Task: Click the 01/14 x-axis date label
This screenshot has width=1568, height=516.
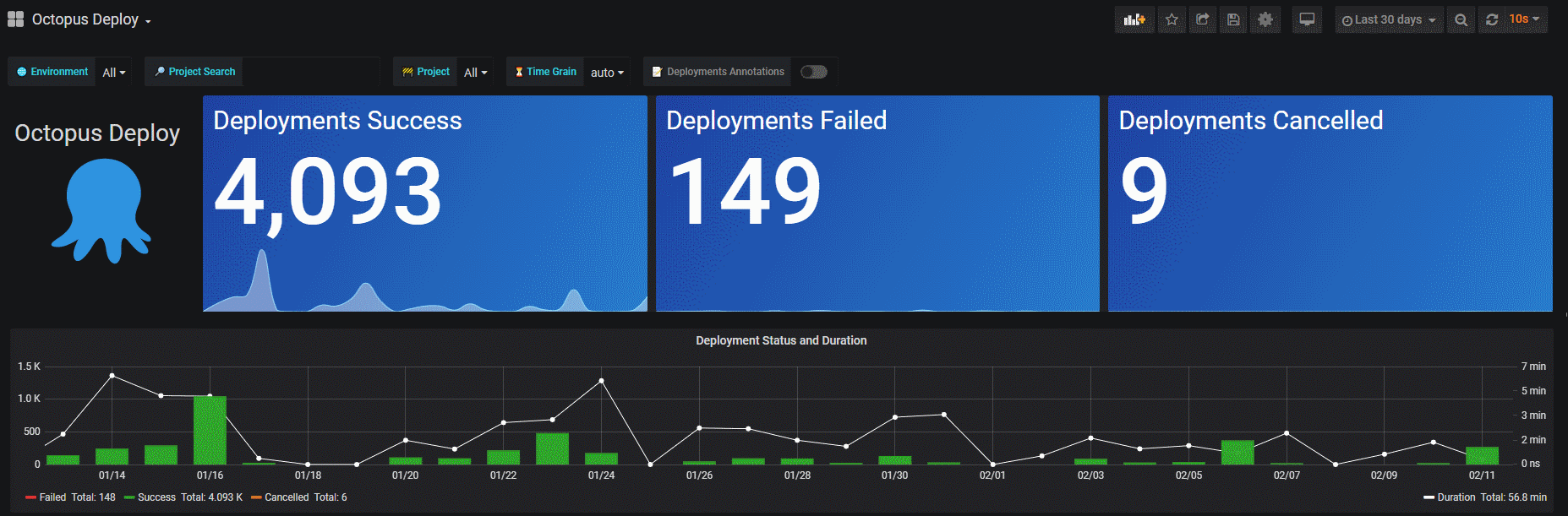Action: coord(112,475)
